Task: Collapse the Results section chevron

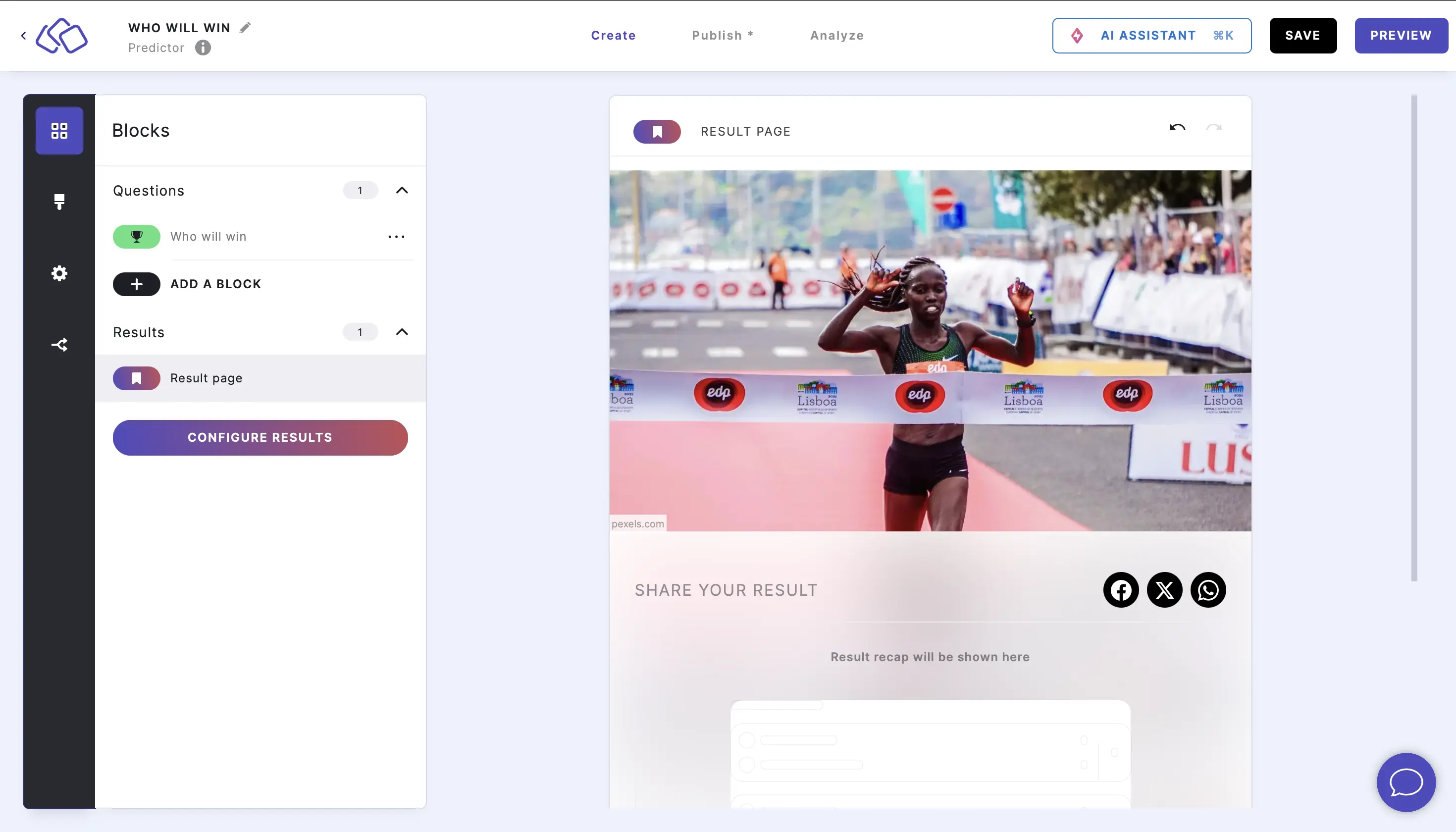Action: 400,332
